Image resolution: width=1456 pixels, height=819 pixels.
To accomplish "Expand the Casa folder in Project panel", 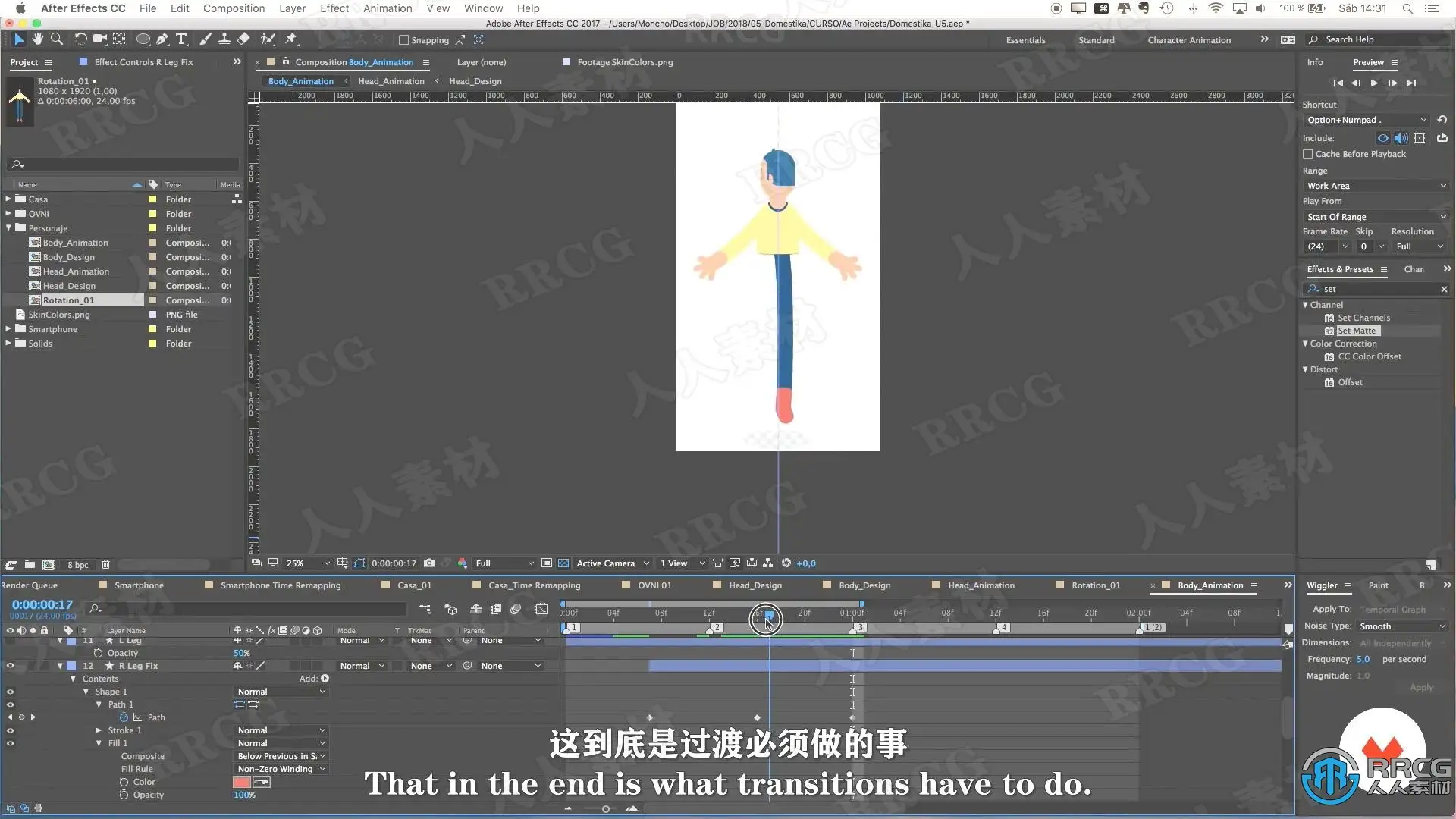I will (x=8, y=199).
